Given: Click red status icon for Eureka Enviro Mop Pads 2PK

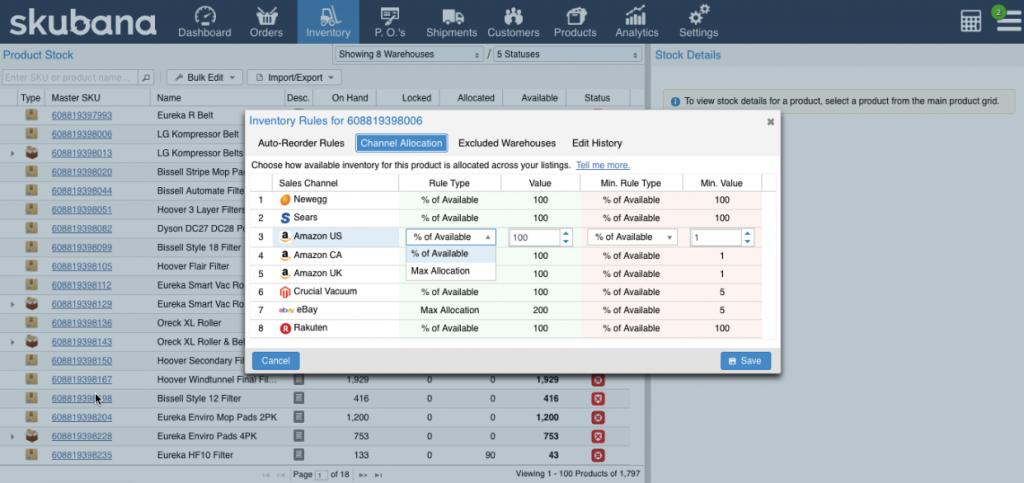Looking at the screenshot, I should click(598, 418).
